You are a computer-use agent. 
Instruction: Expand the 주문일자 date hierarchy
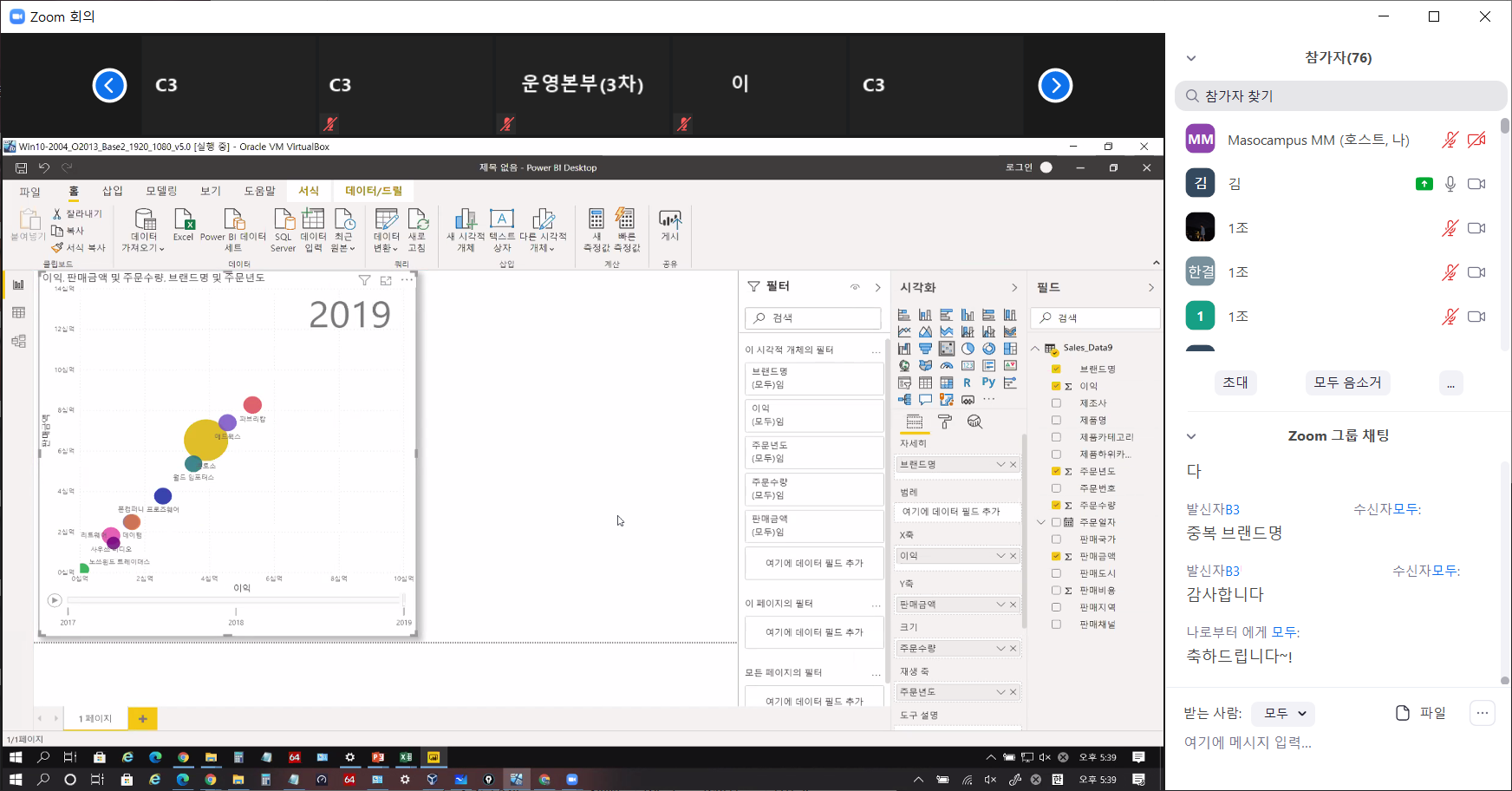[x=1041, y=522]
